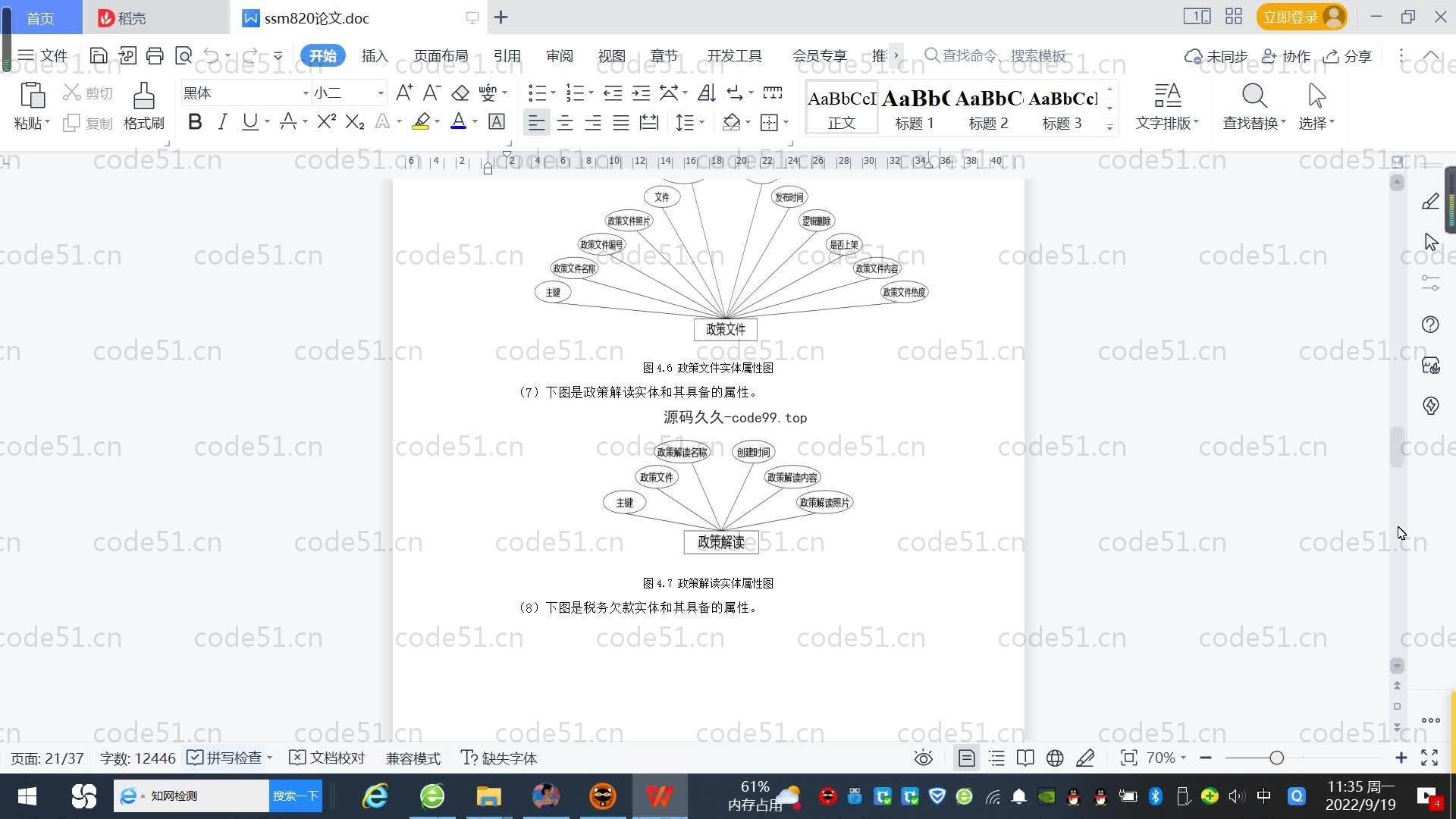This screenshot has width=1456, height=819.
Task: Click the login button
Action: pos(1290,17)
